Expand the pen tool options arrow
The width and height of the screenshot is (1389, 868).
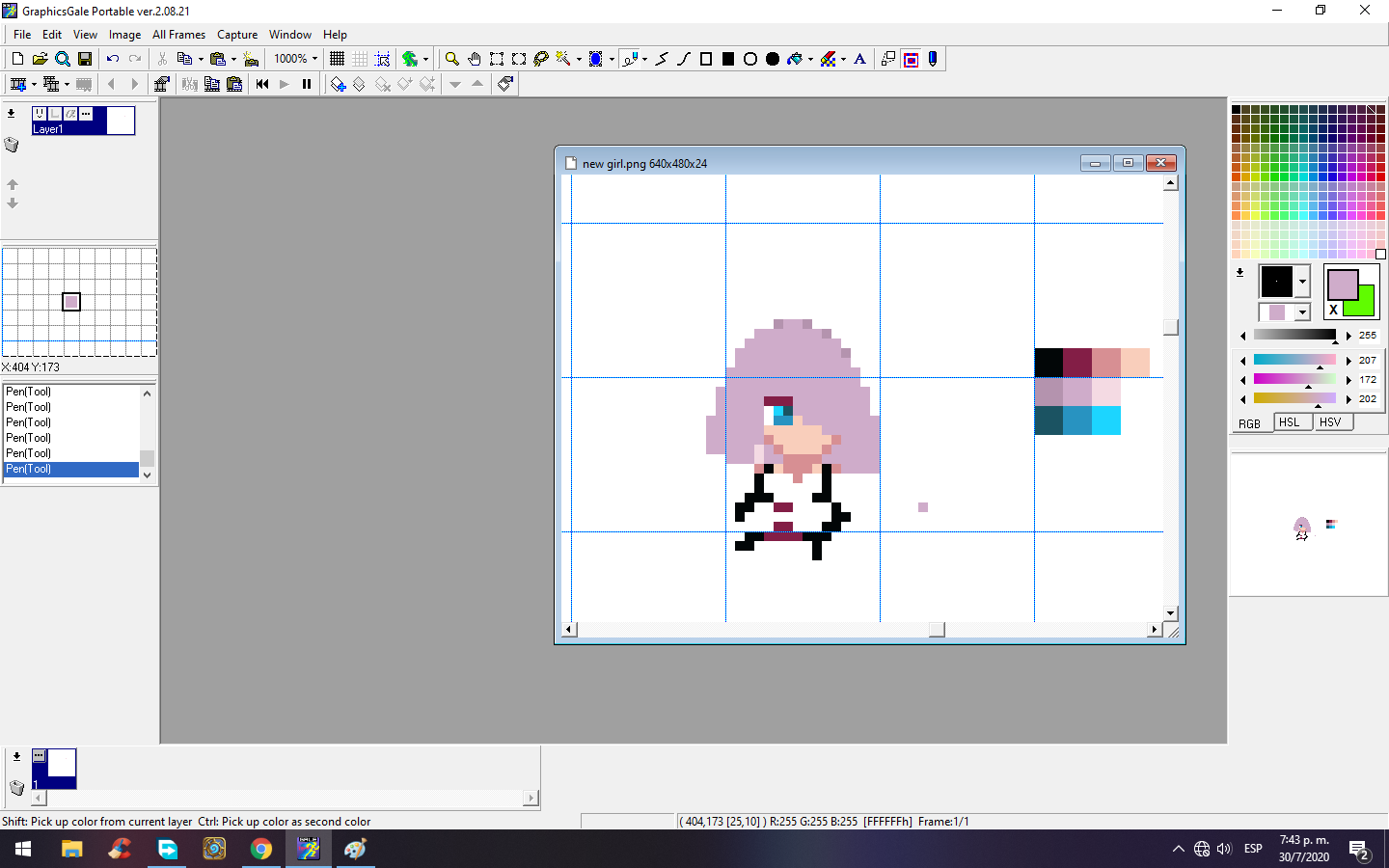644,59
